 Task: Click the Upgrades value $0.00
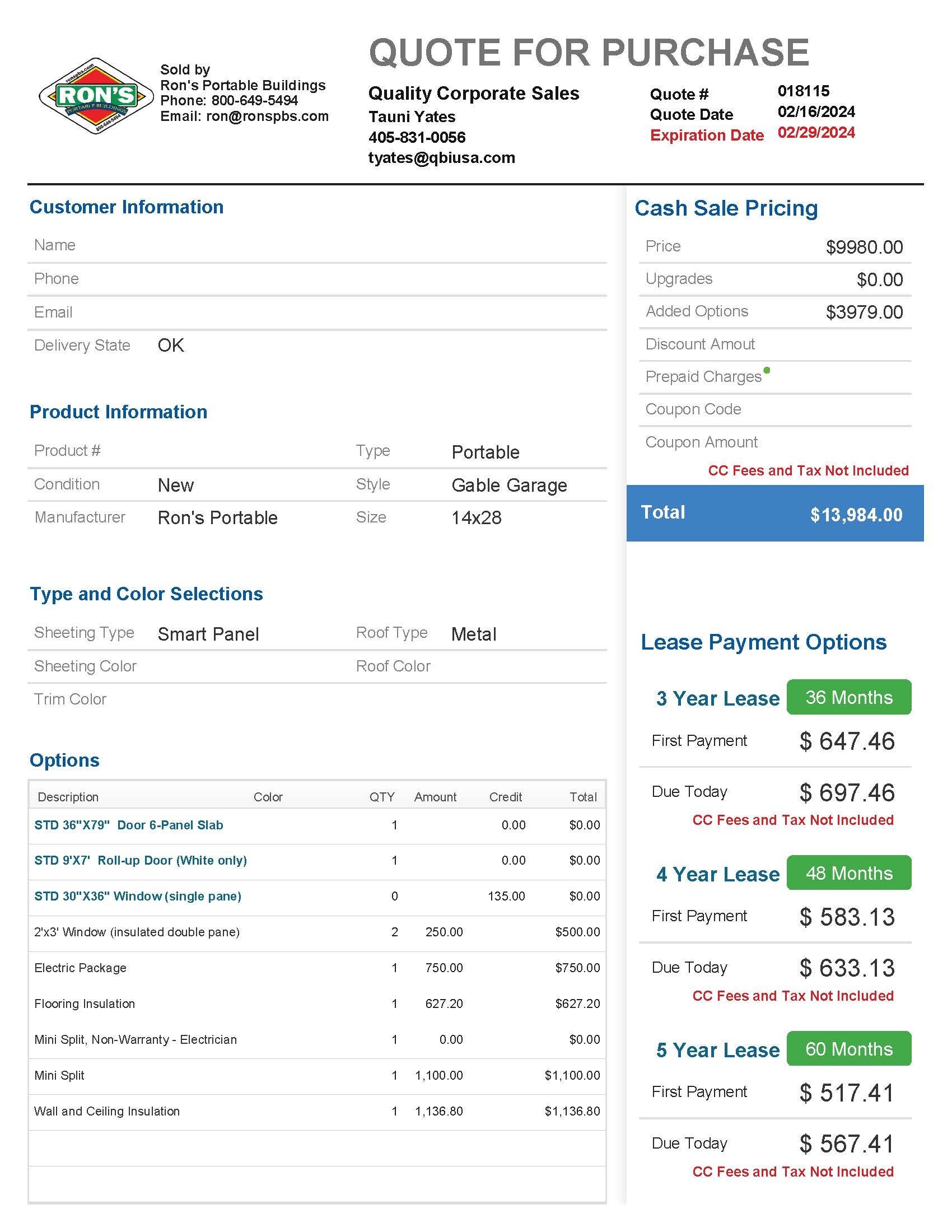click(x=880, y=280)
